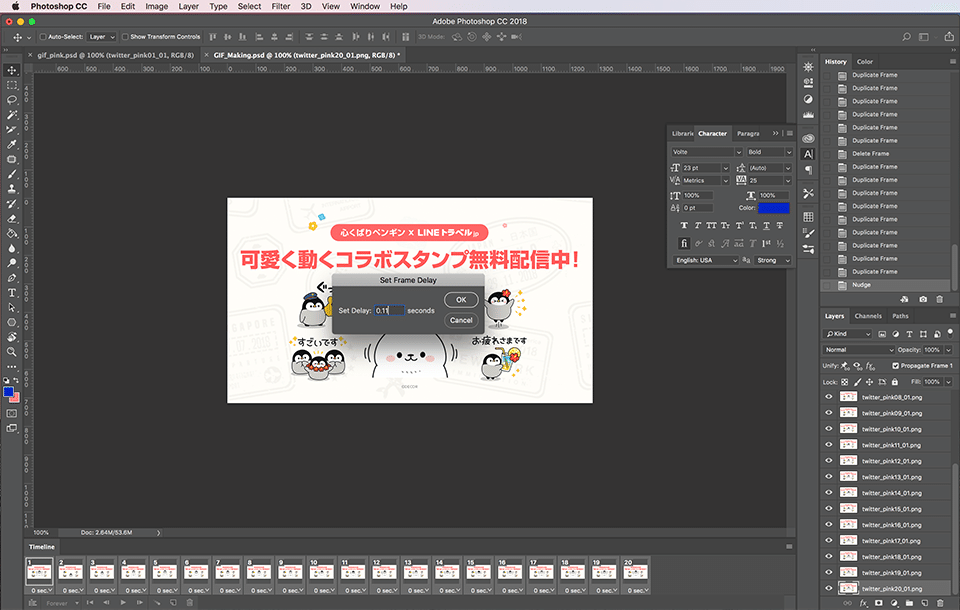This screenshot has height=610, width=960.
Task: Click OK in Set Frame Delay dialog
Action: click(x=461, y=299)
